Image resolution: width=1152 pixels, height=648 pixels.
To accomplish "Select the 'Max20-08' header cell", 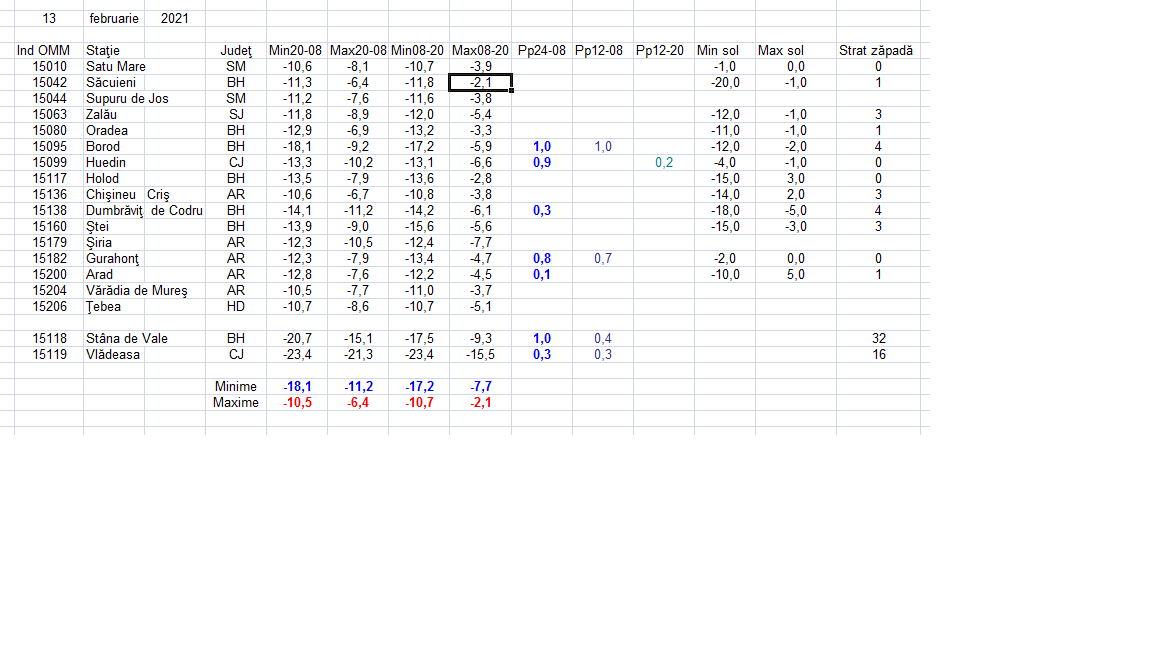I will (x=358, y=51).
